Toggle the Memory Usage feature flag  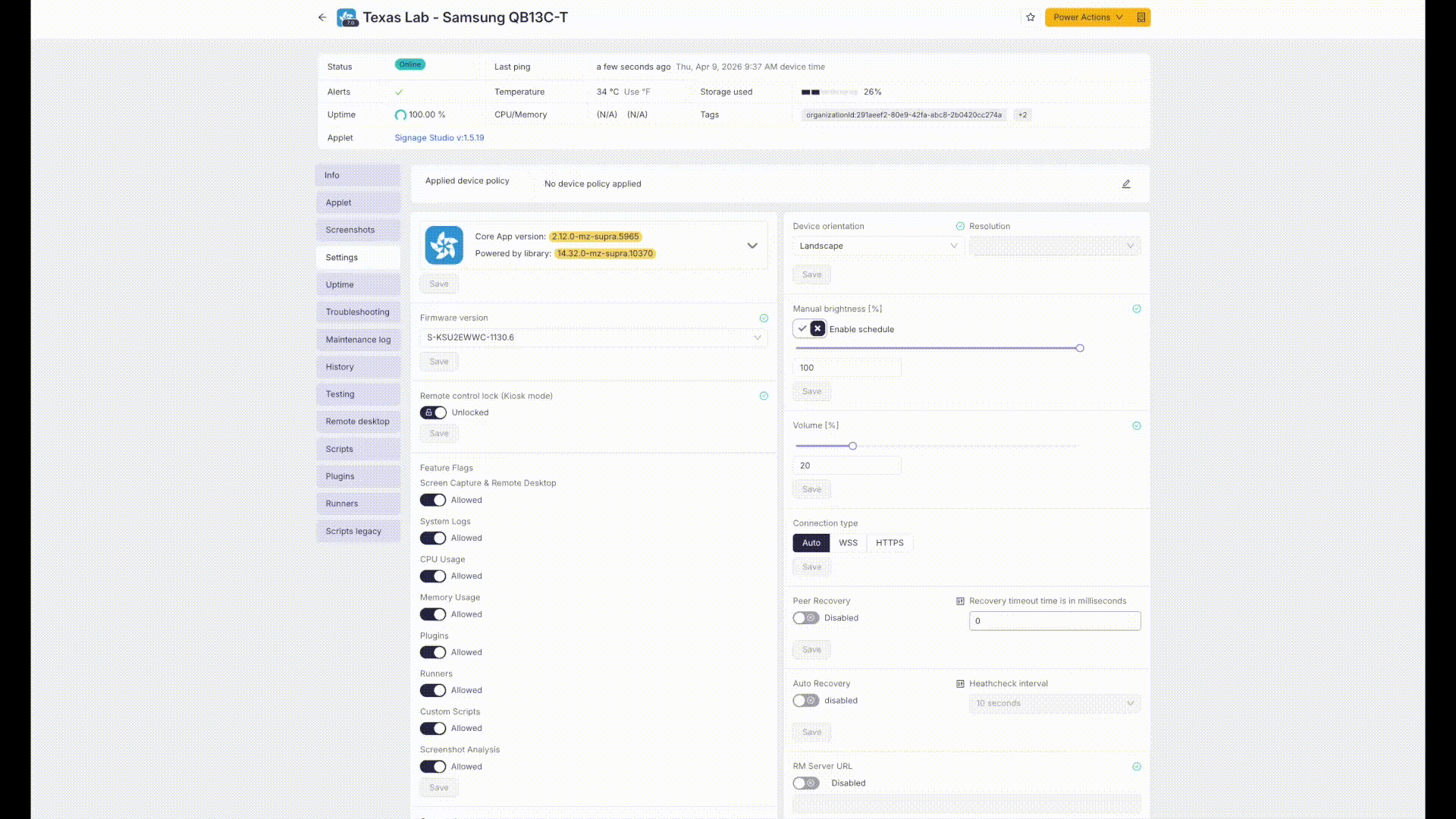(433, 614)
